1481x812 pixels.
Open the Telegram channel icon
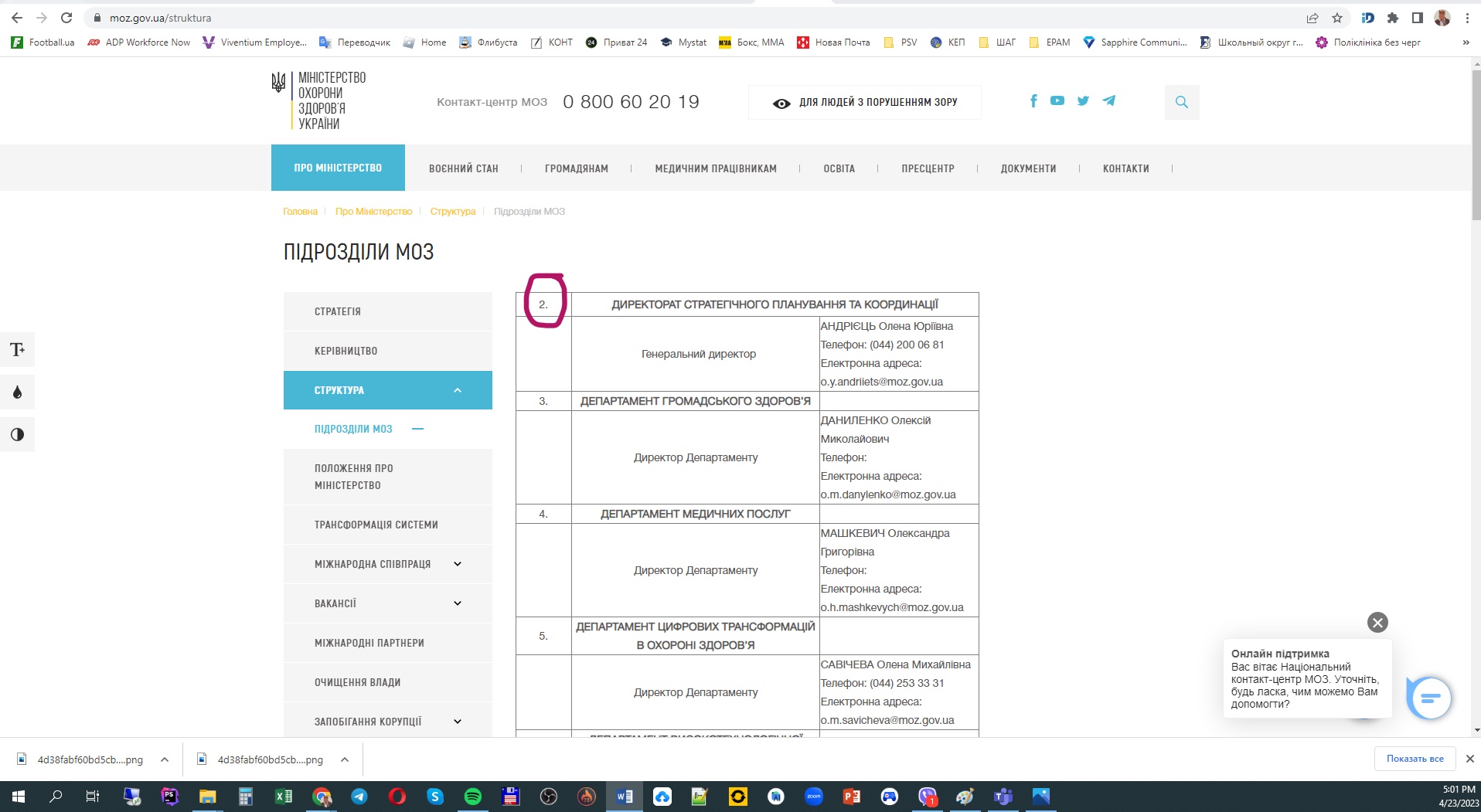1109,101
